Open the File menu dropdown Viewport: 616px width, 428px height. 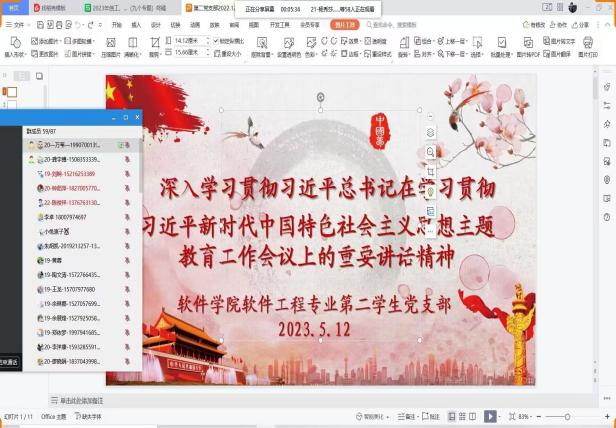click(19, 23)
